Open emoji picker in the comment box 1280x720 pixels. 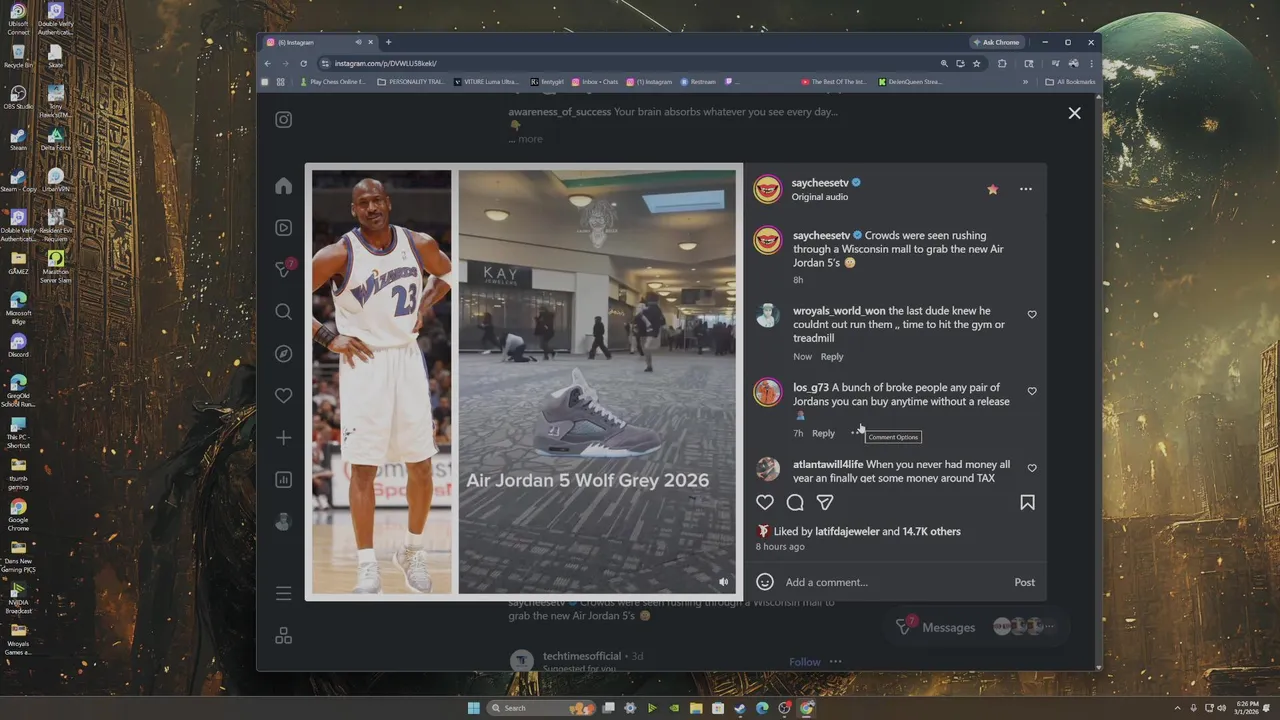(765, 582)
